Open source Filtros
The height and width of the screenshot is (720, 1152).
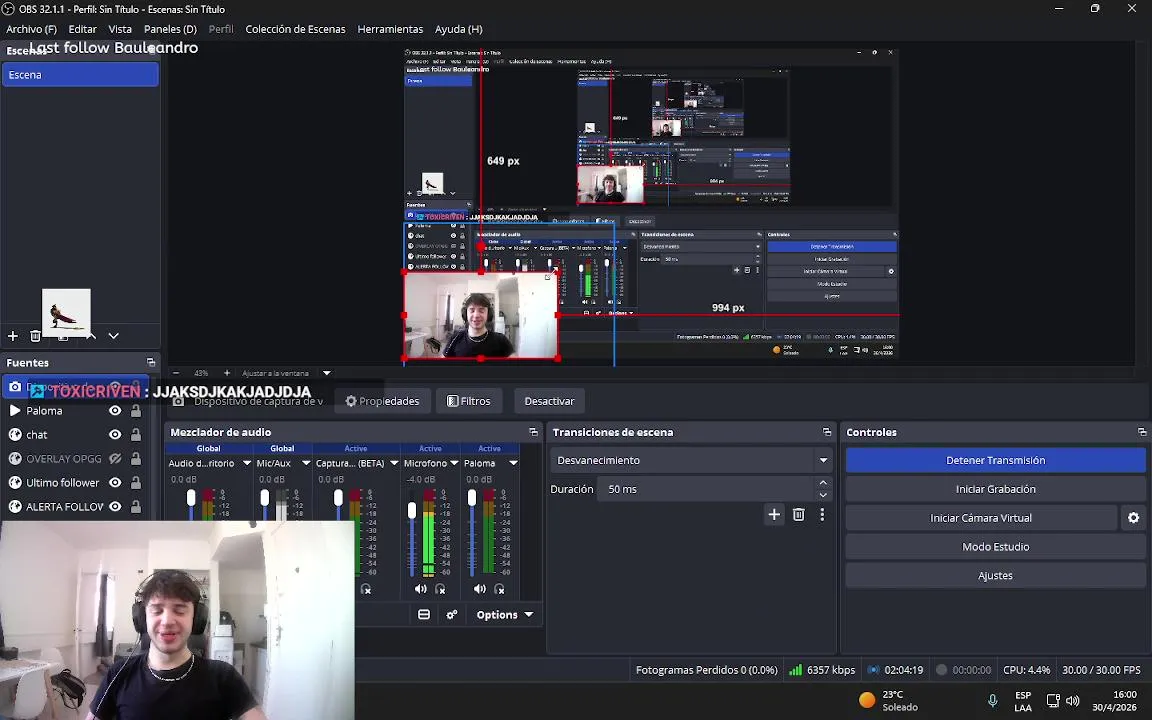click(x=469, y=401)
